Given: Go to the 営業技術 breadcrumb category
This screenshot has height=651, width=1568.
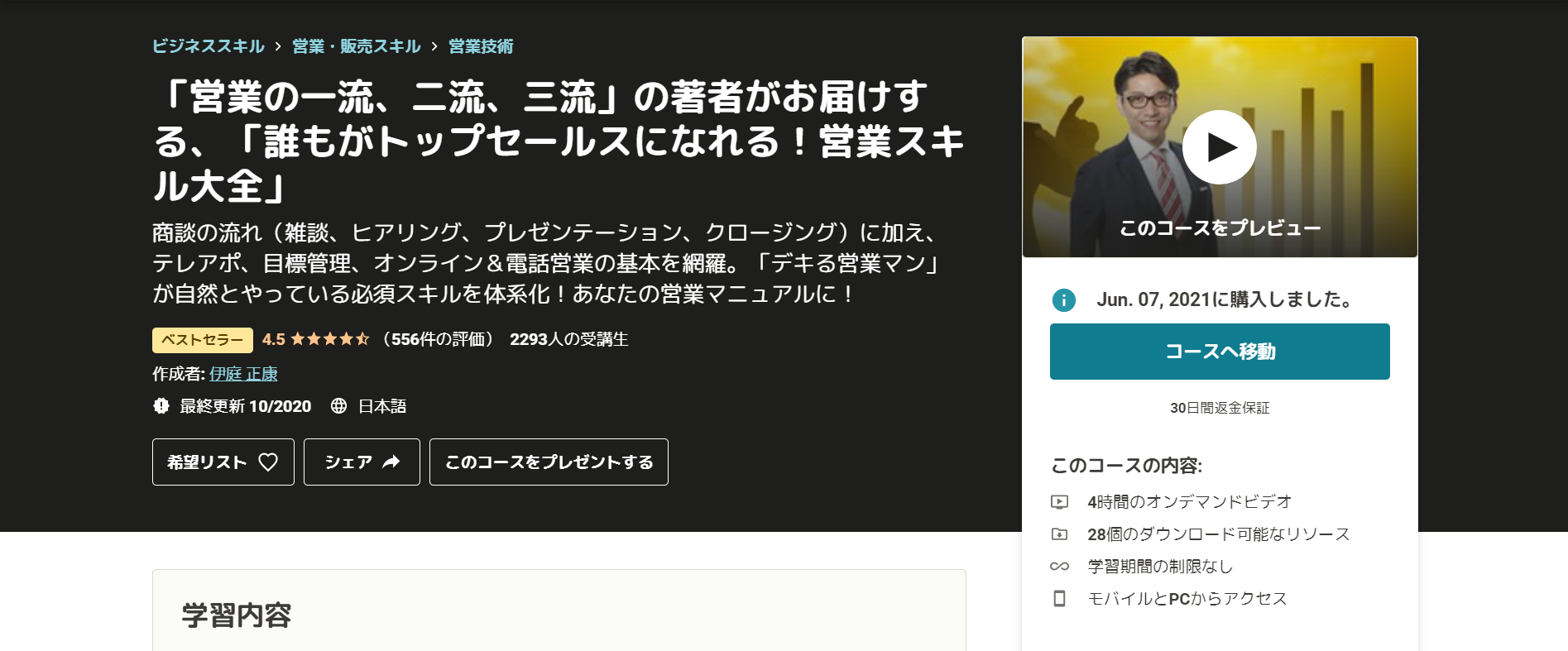Looking at the screenshot, I should point(481,46).
